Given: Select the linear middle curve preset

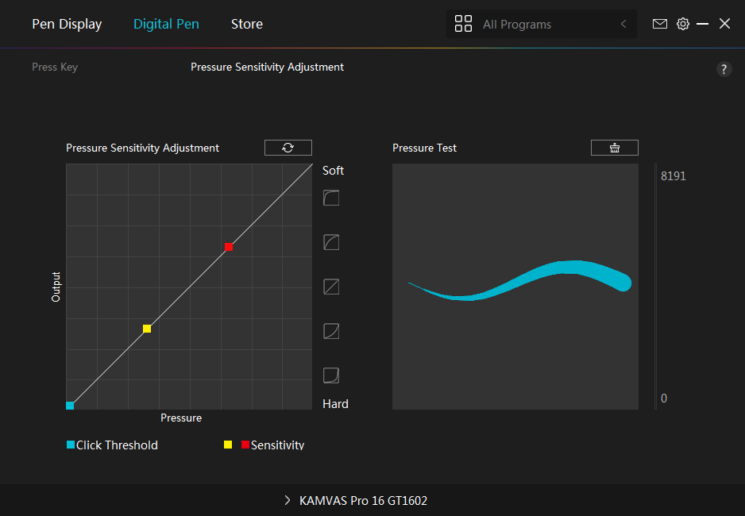Looking at the screenshot, I should click(331, 287).
